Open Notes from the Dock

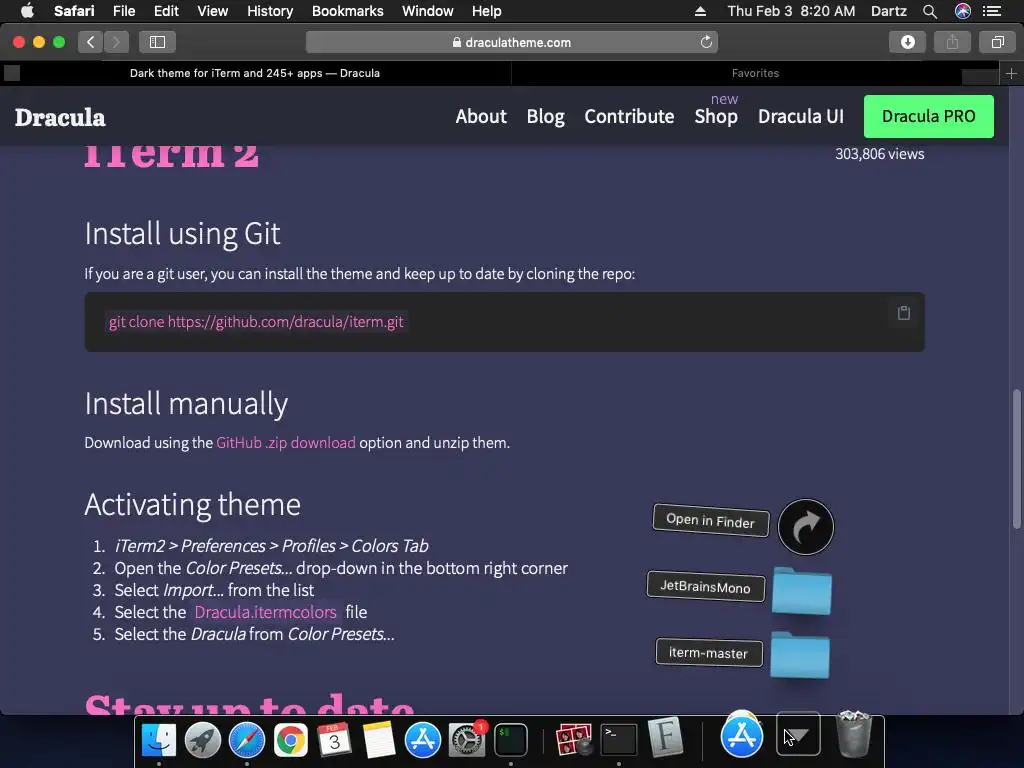tap(379, 740)
